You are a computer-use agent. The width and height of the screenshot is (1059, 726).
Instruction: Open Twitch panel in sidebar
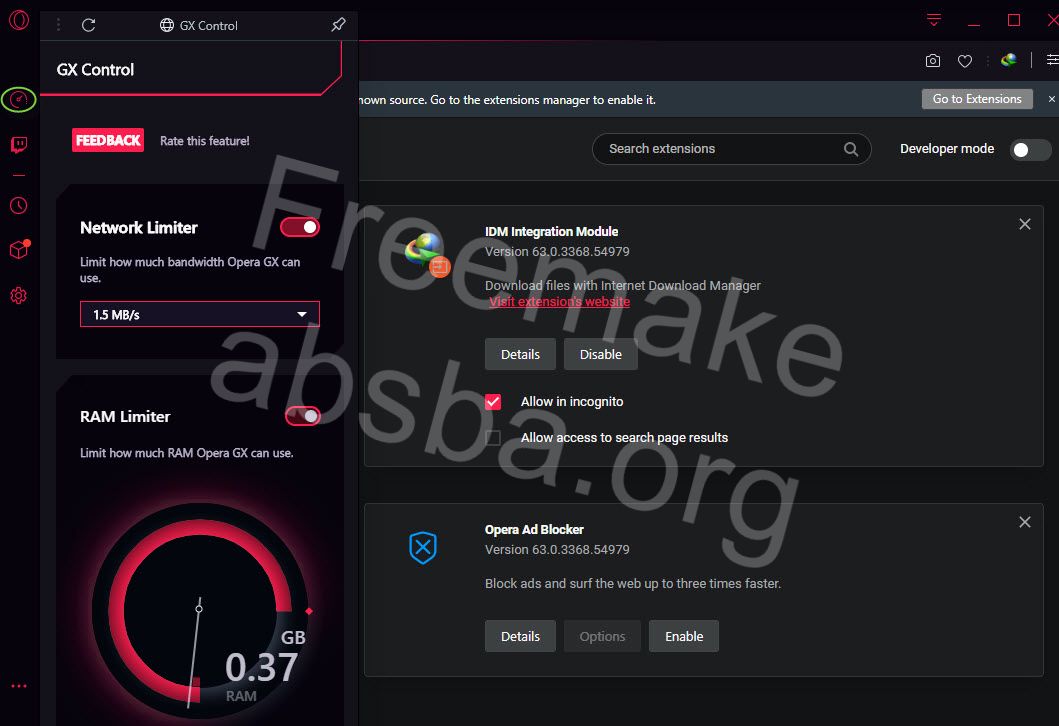[x=19, y=145]
